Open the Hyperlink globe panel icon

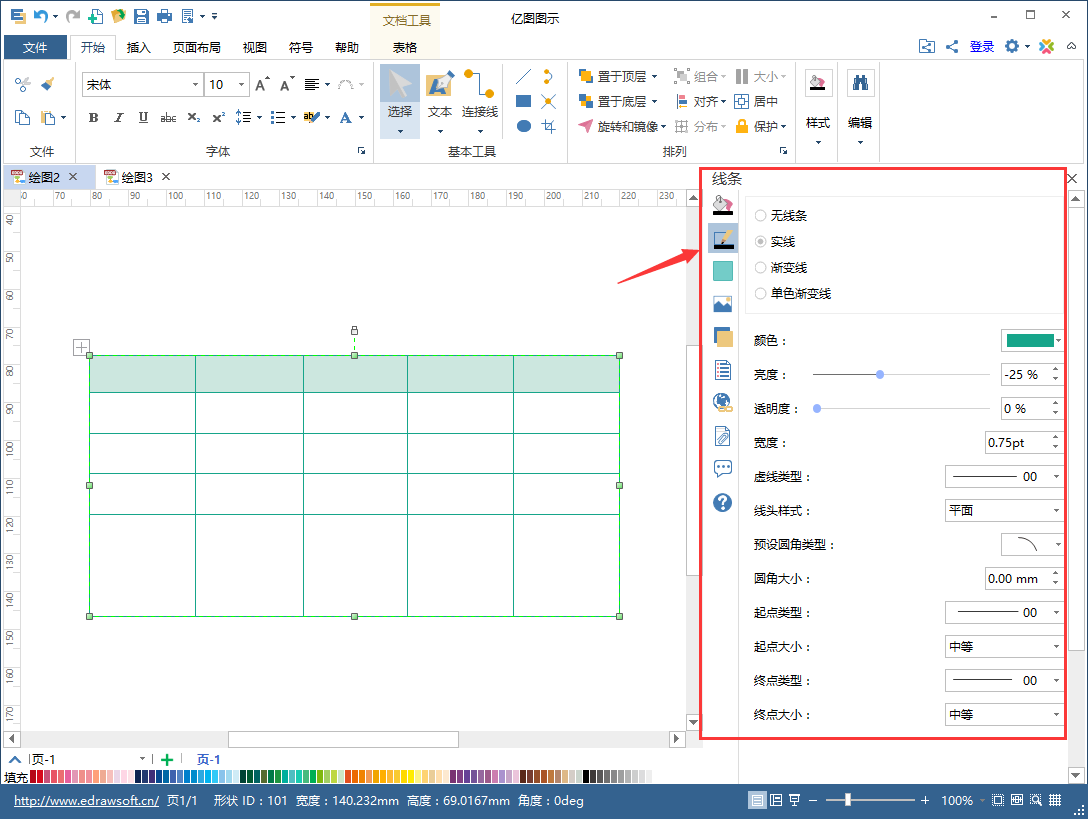tap(722, 402)
